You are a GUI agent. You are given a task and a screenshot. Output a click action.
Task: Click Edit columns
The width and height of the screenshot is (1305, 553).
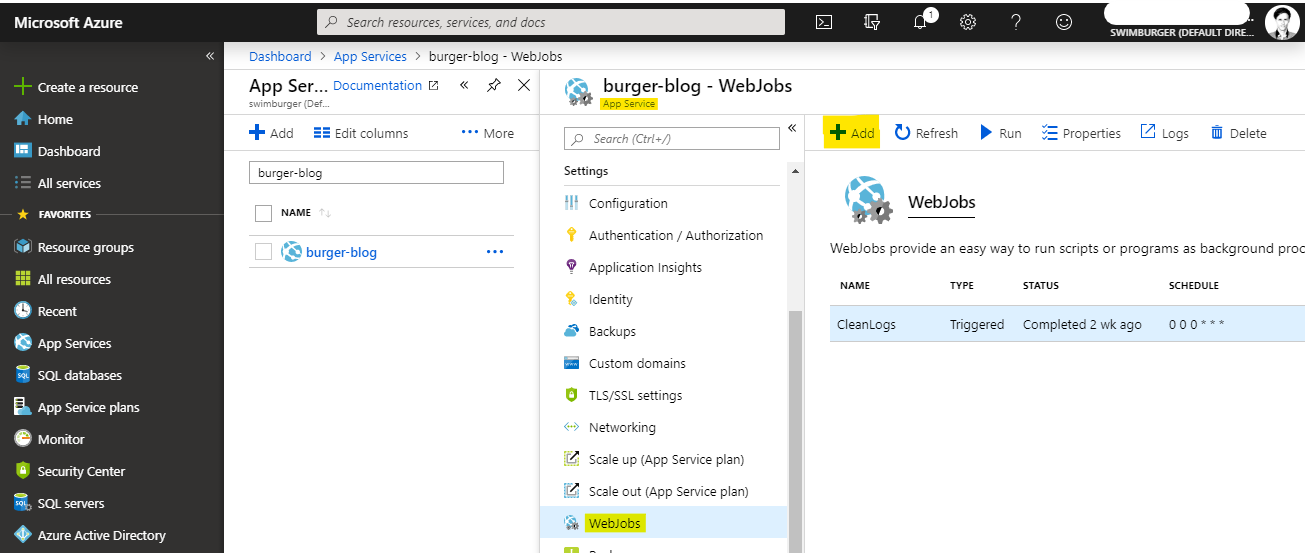click(x=361, y=133)
